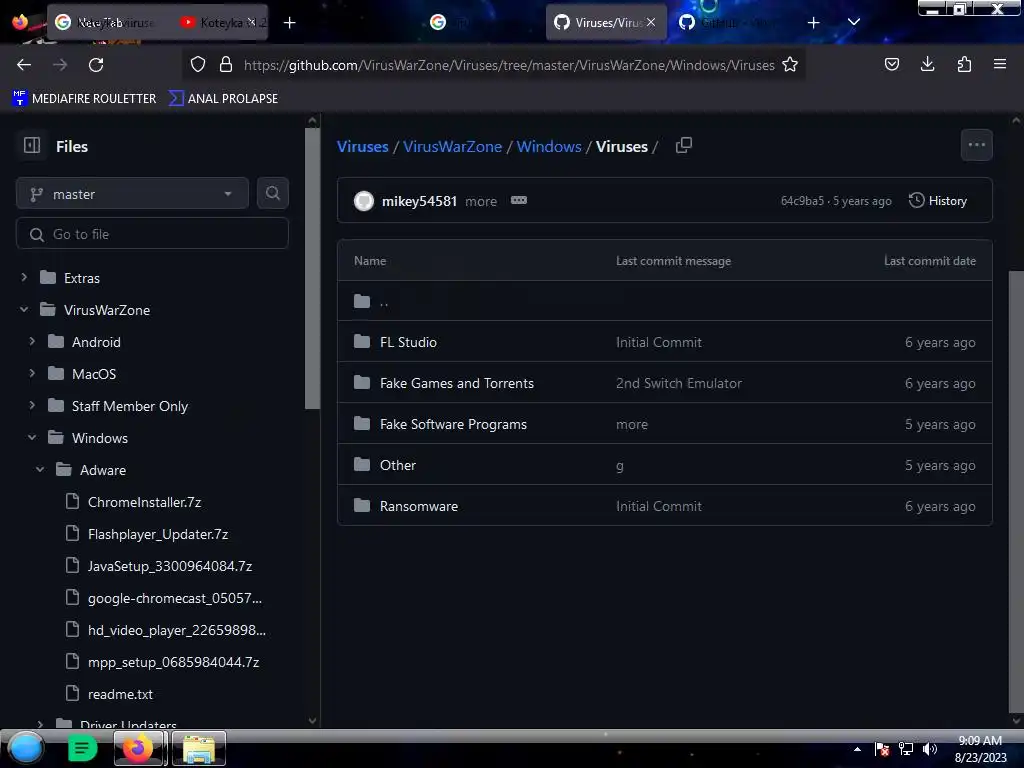Open the network tray icon
1024x768 pixels.
tap(906, 749)
